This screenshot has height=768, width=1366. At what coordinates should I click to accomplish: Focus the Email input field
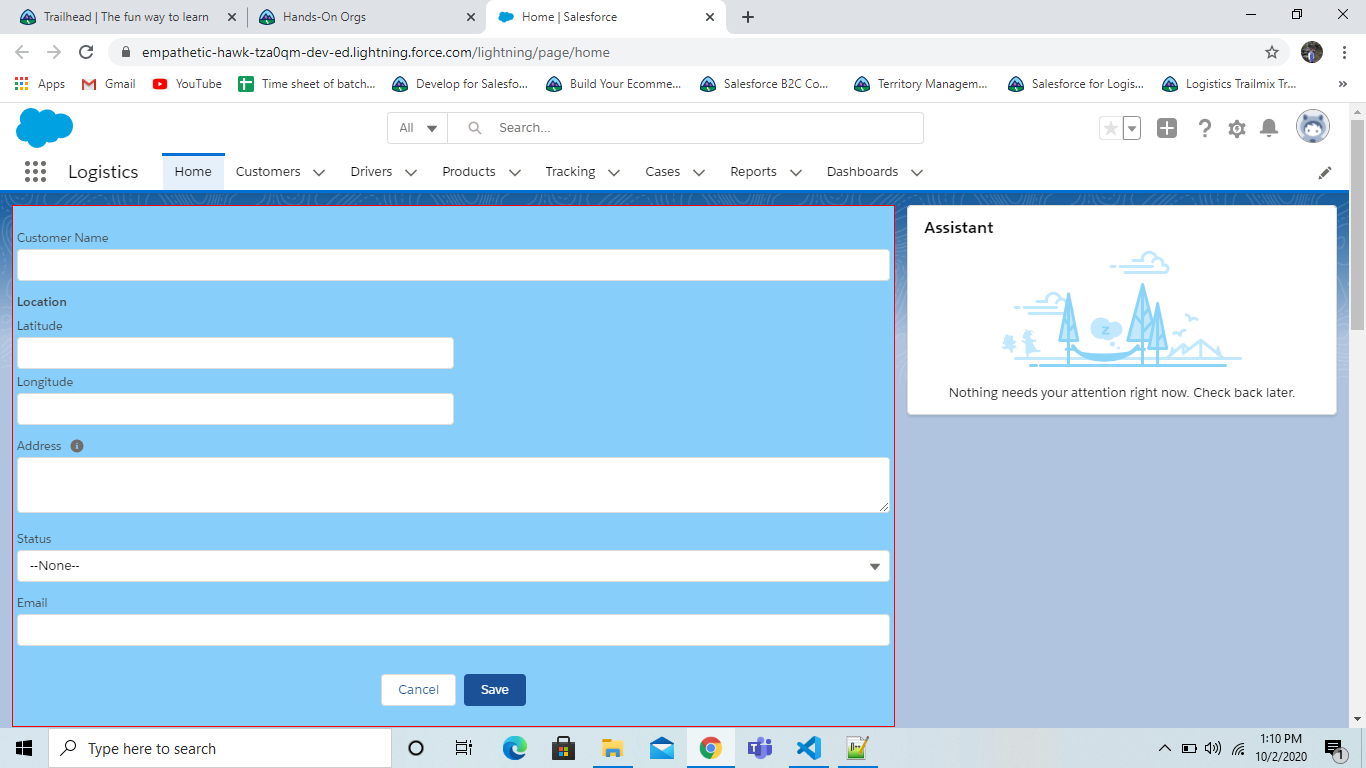[x=453, y=630]
